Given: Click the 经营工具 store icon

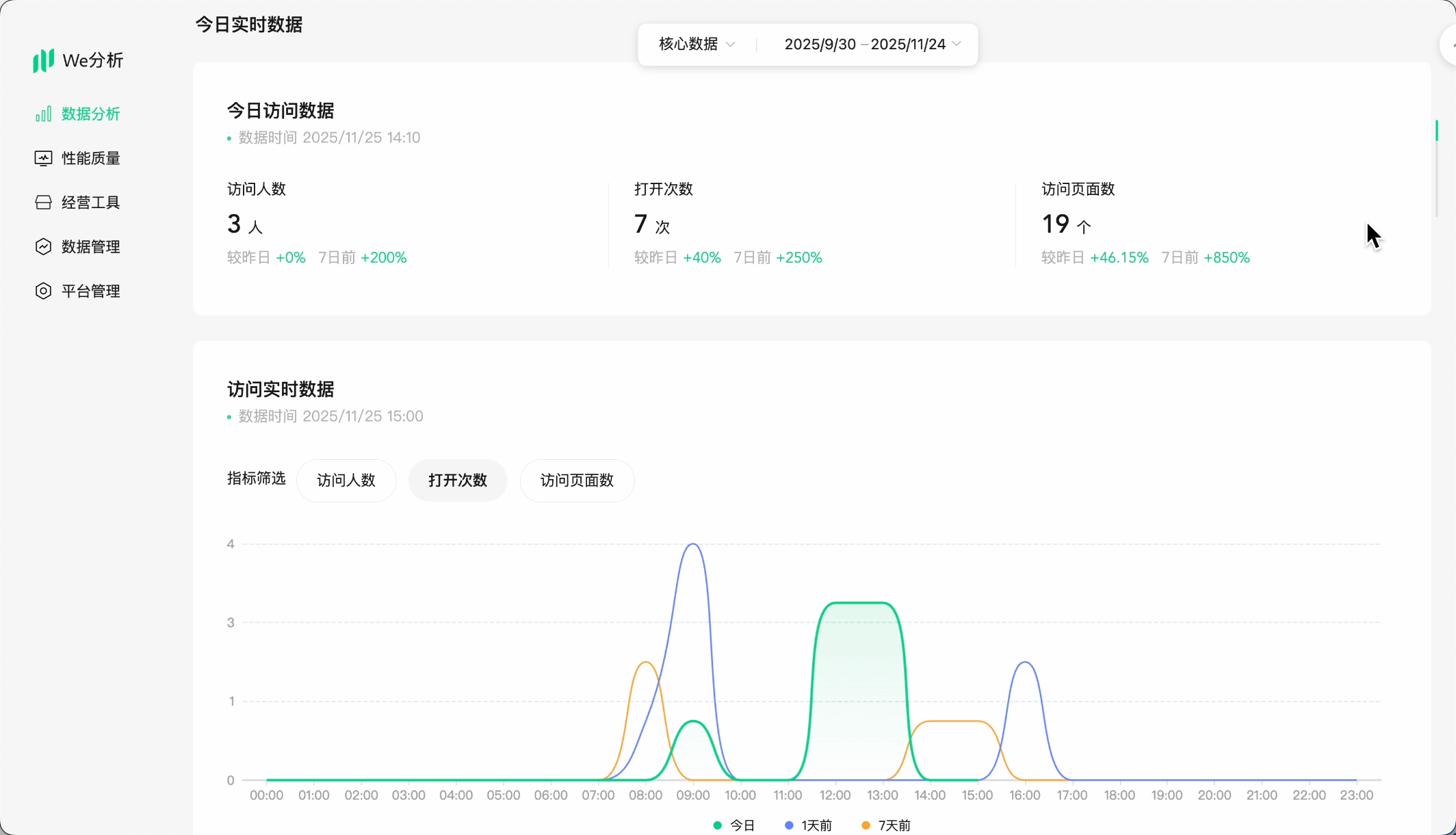Looking at the screenshot, I should (x=43, y=203).
